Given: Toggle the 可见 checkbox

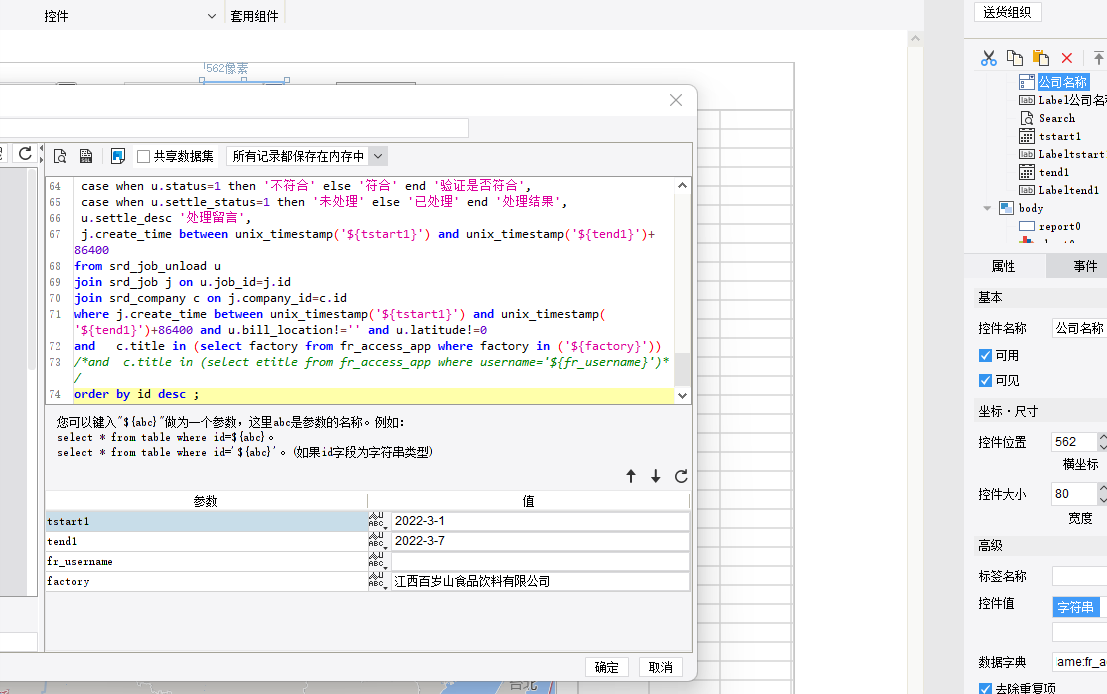Looking at the screenshot, I should coord(985,380).
